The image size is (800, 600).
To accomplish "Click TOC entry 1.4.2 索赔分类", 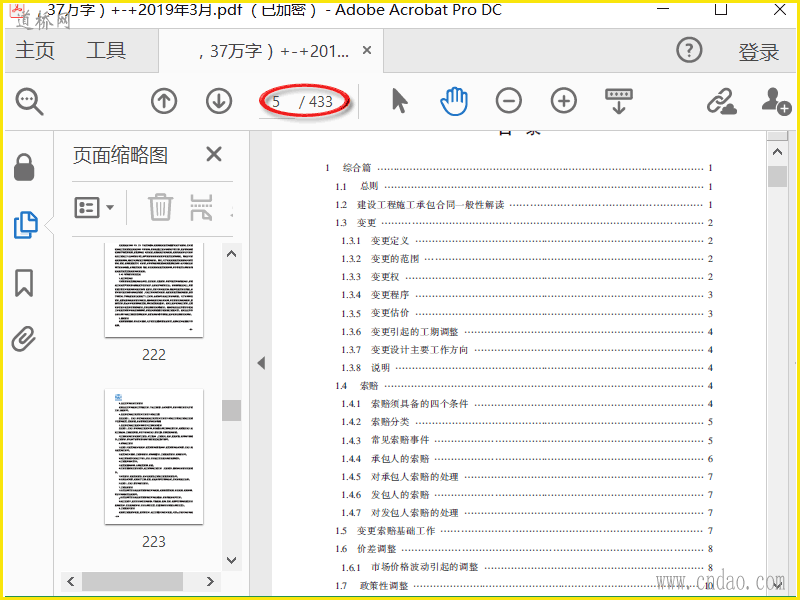I will click(x=527, y=422).
